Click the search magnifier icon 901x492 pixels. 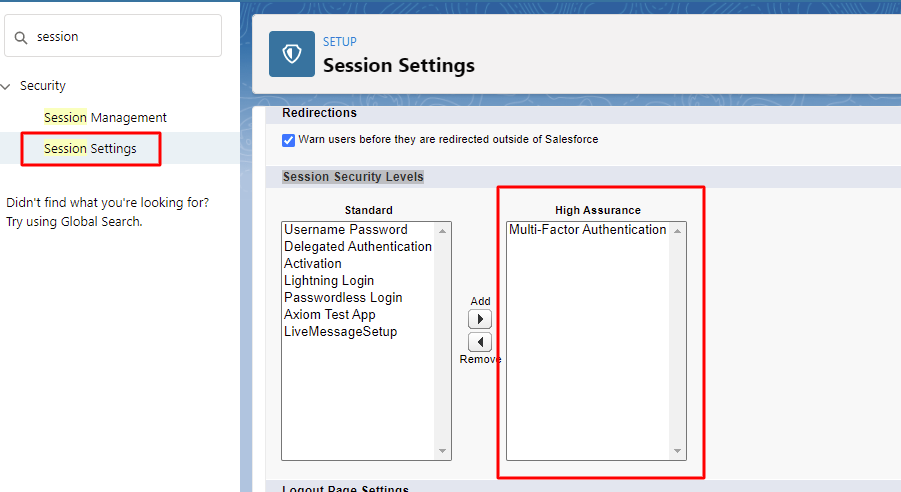[x=21, y=38]
